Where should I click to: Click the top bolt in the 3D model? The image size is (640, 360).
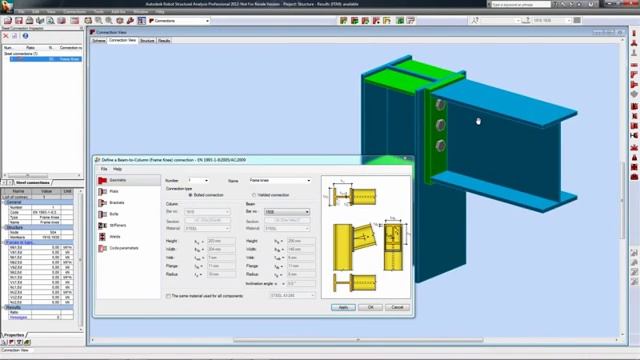tap(440, 104)
